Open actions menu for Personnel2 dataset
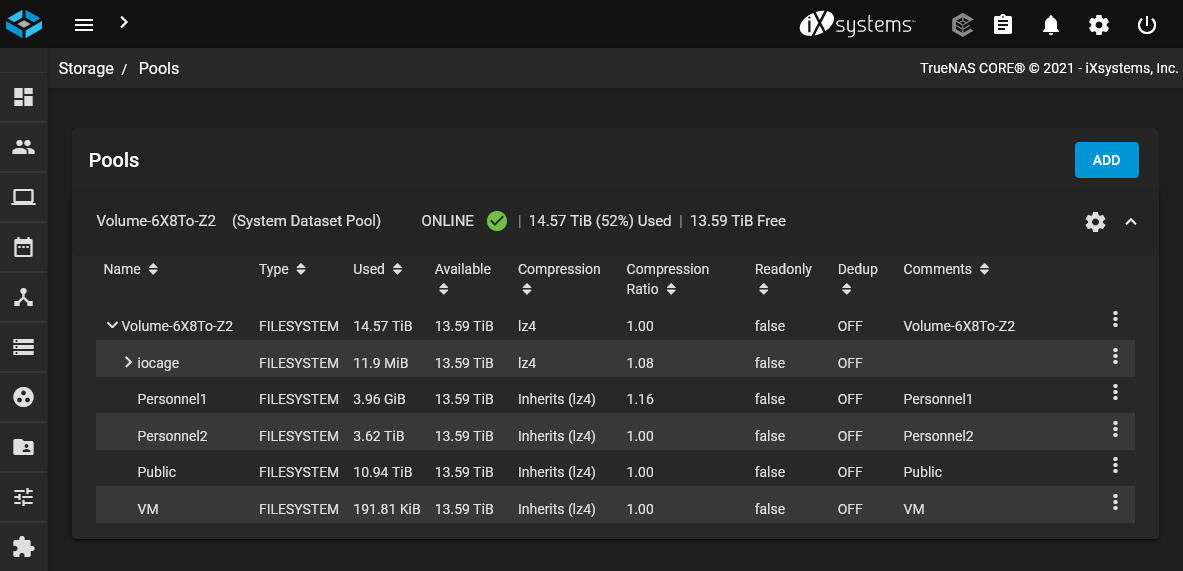This screenshot has width=1183, height=571. point(1115,429)
